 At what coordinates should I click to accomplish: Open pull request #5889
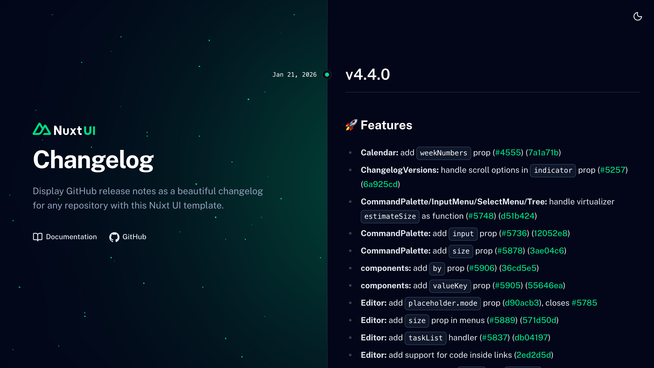(502, 321)
